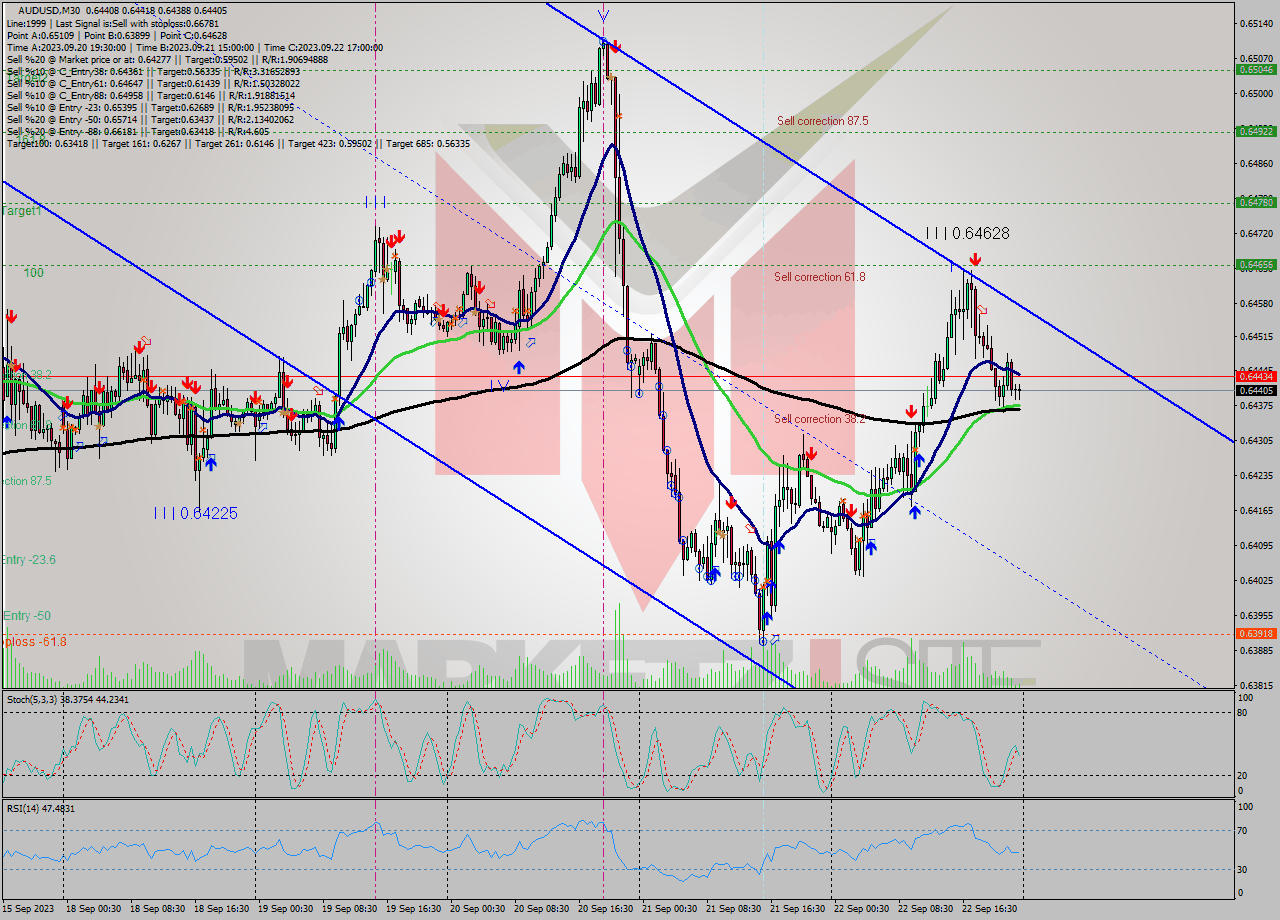Image resolution: width=1280 pixels, height=920 pixels.
Task: Select the 'Sell %10 @ Entry -23' line
Action: [x=150, y=107]
